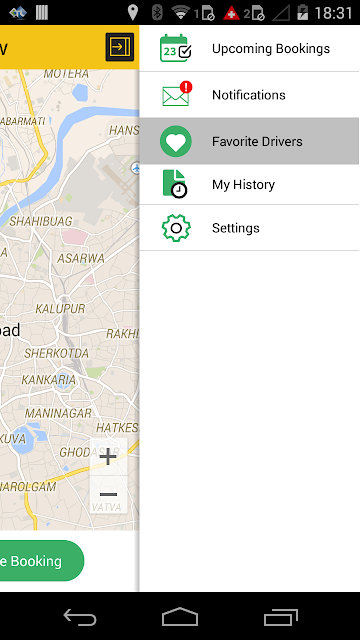Select Favorite Drivers menu entry
Viewport: 360px width, 640px height.
[249, 141]
